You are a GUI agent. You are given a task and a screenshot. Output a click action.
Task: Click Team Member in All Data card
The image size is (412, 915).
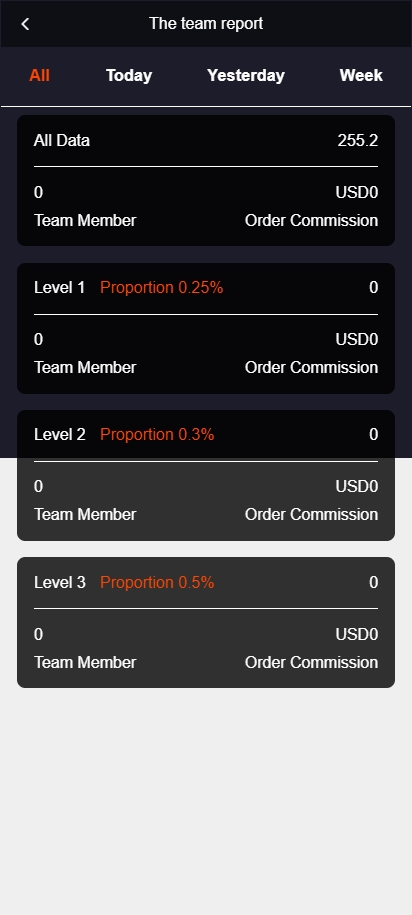85,221
